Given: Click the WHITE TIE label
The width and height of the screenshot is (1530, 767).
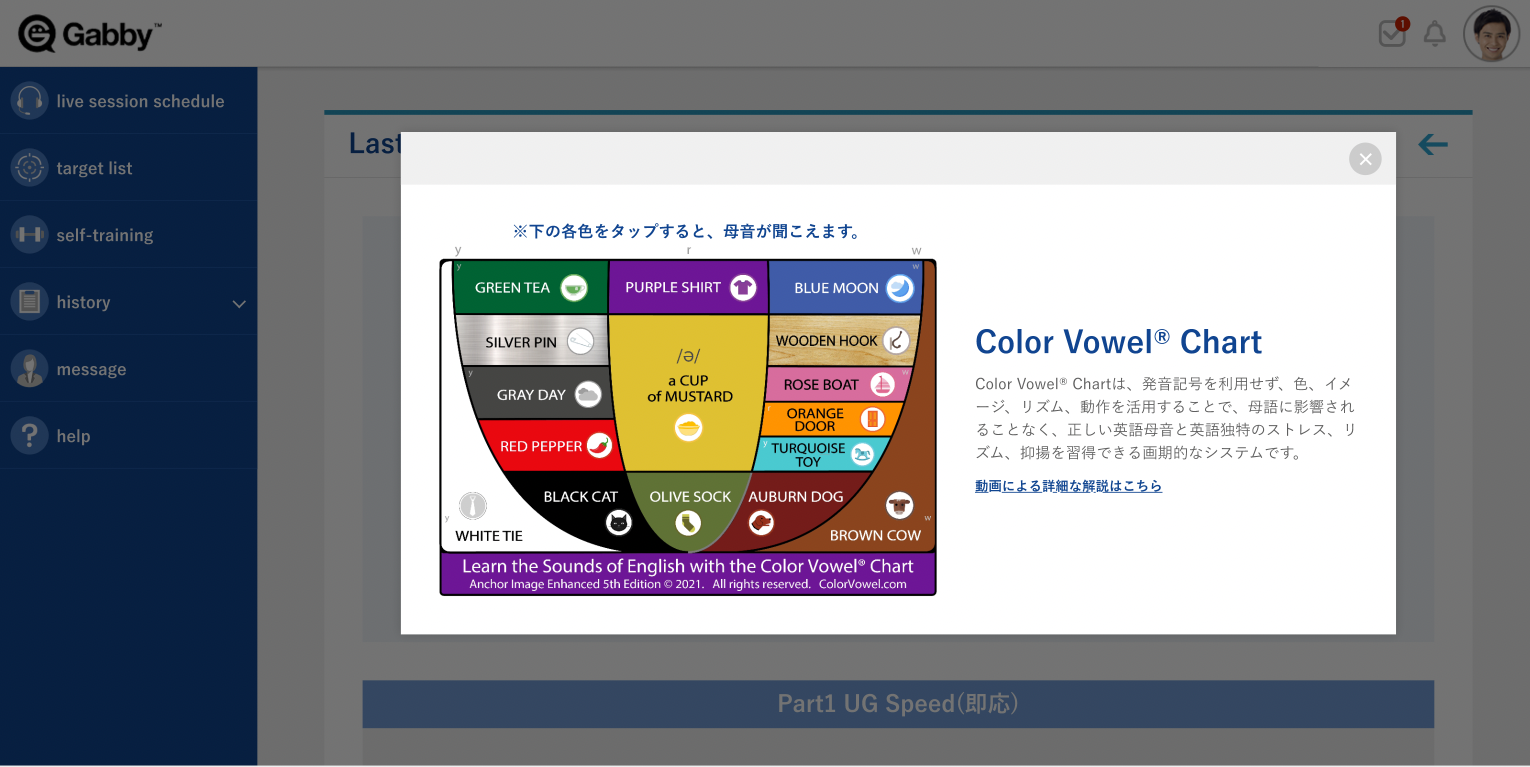Looking at the screenshot, I should pos(489,535).
